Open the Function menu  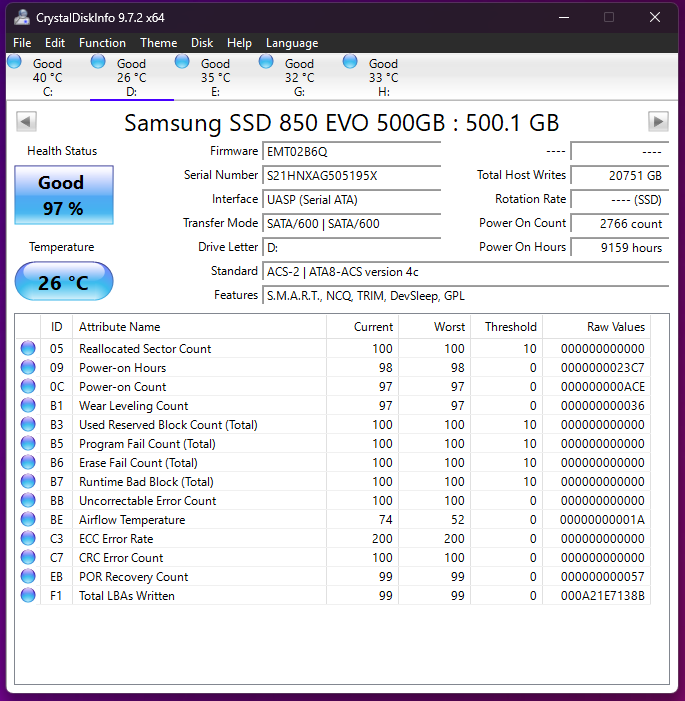(102, 43)
